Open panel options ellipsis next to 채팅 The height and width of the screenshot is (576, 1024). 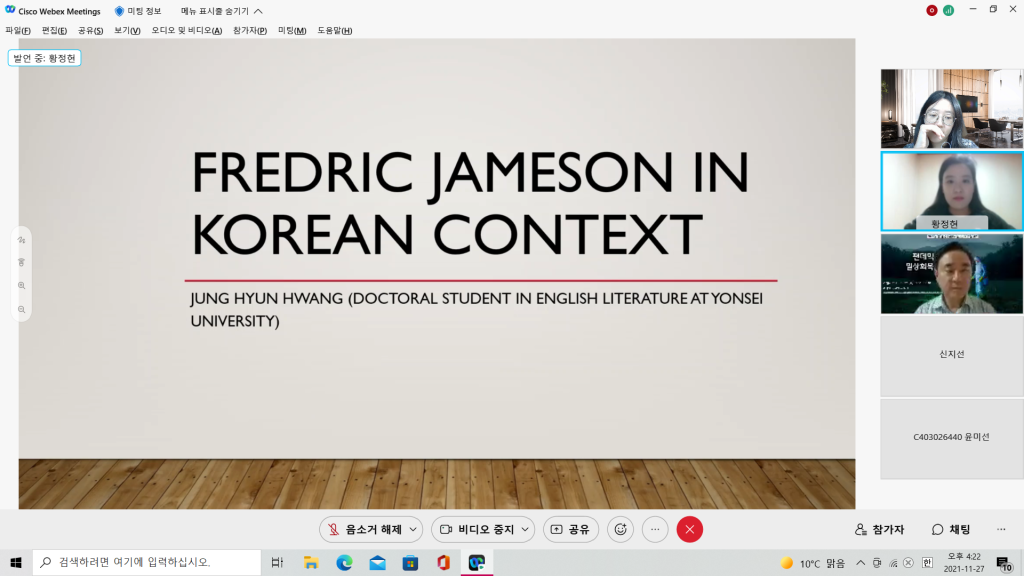[1001, 529]
